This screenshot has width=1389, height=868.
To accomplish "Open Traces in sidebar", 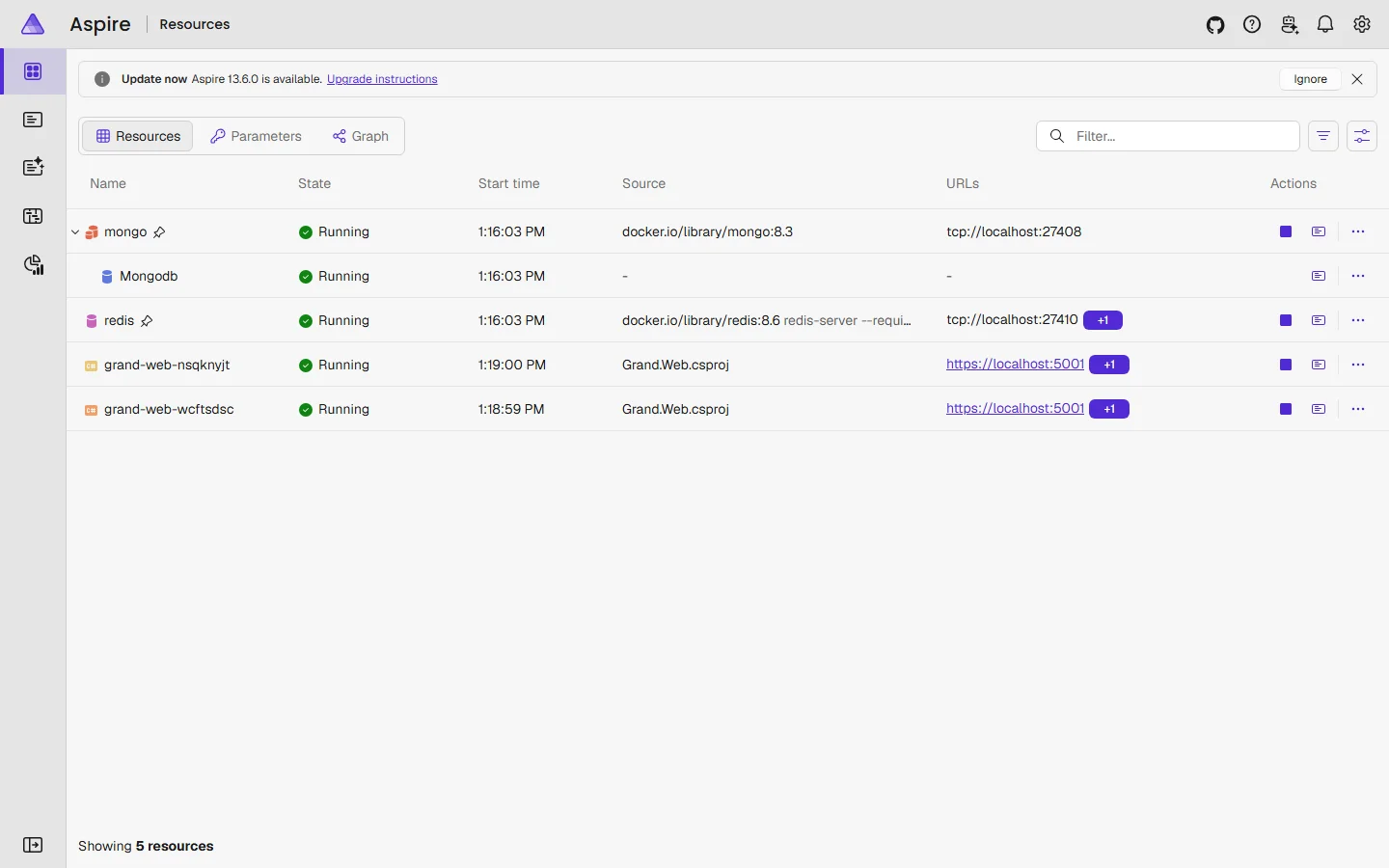I will (x=33, y=216).
